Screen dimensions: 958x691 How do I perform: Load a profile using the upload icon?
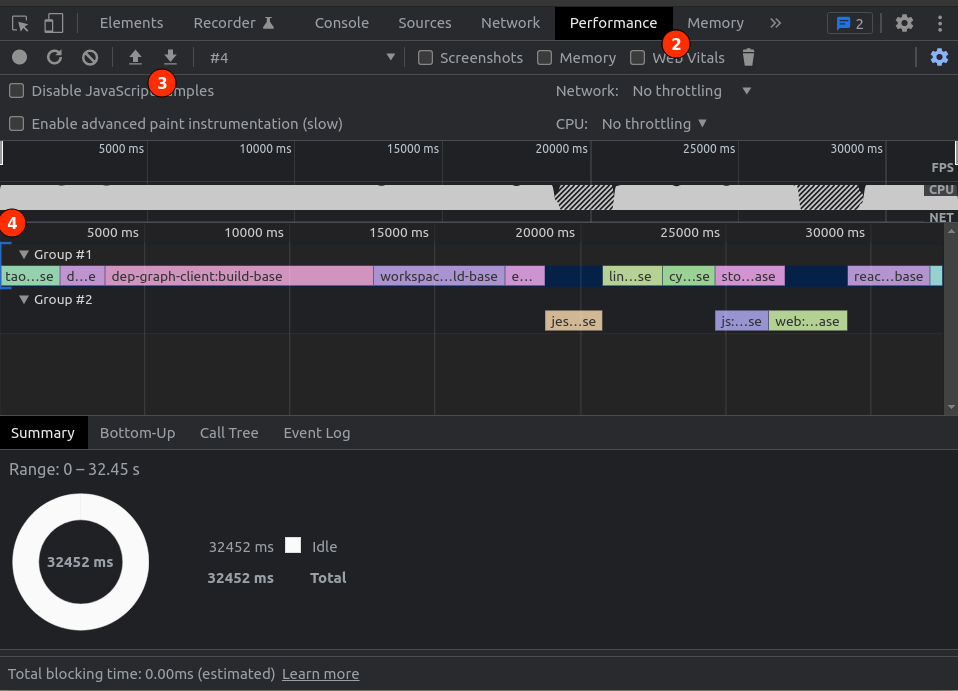[135, 57]
